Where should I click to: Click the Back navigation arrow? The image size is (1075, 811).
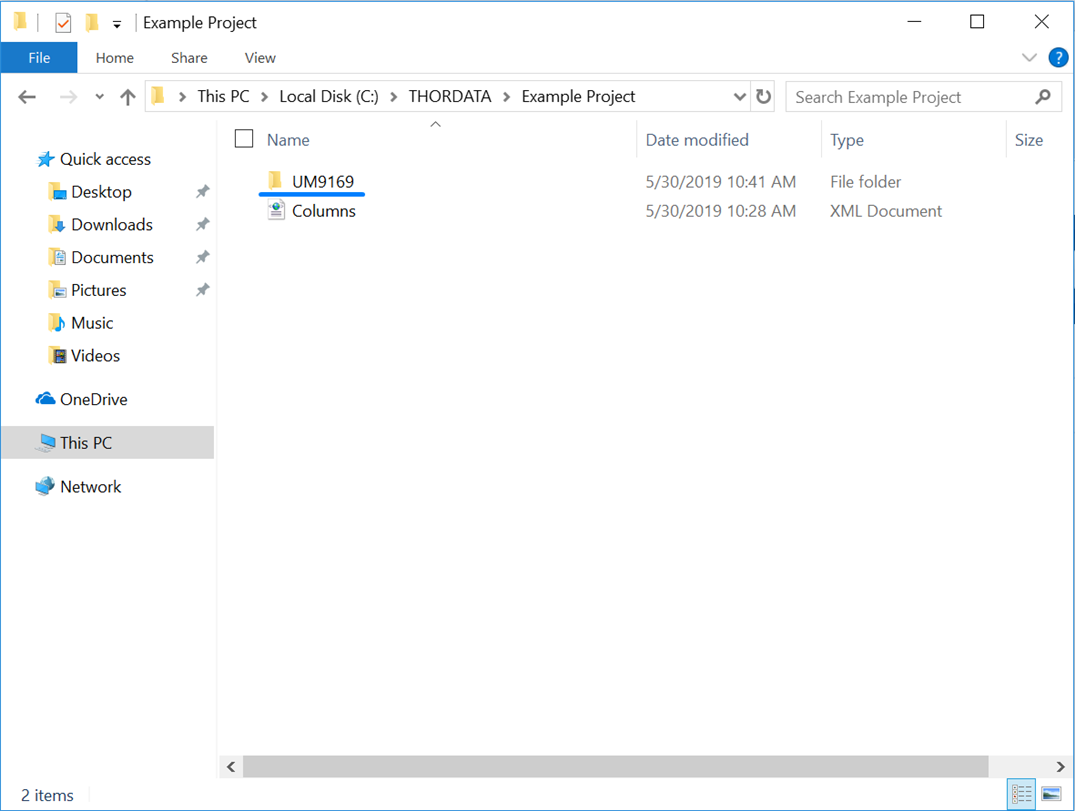click(27, 97)
